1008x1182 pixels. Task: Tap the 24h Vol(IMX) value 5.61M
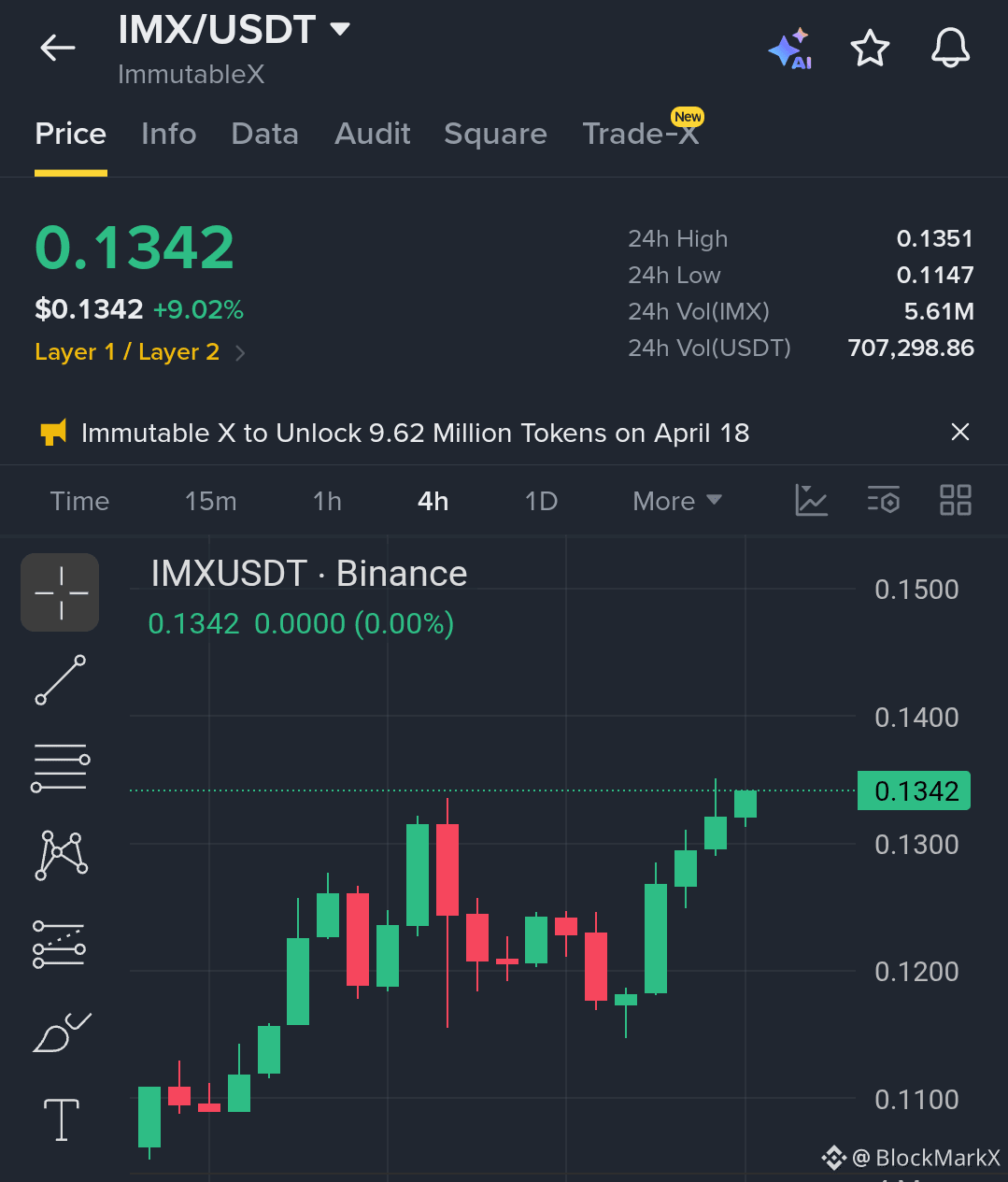[x=939, y=311]
